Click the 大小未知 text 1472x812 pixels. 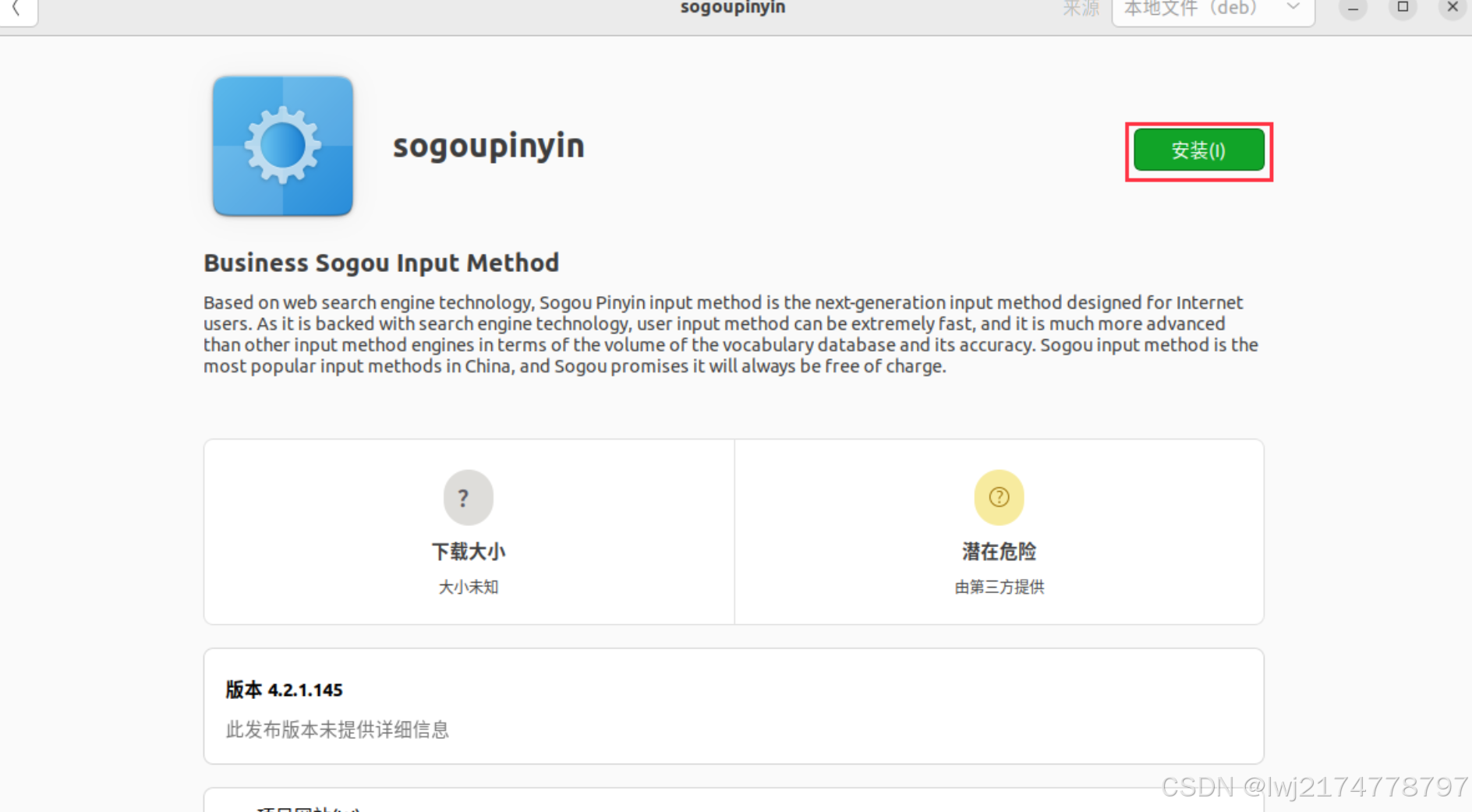click(468, 587)
